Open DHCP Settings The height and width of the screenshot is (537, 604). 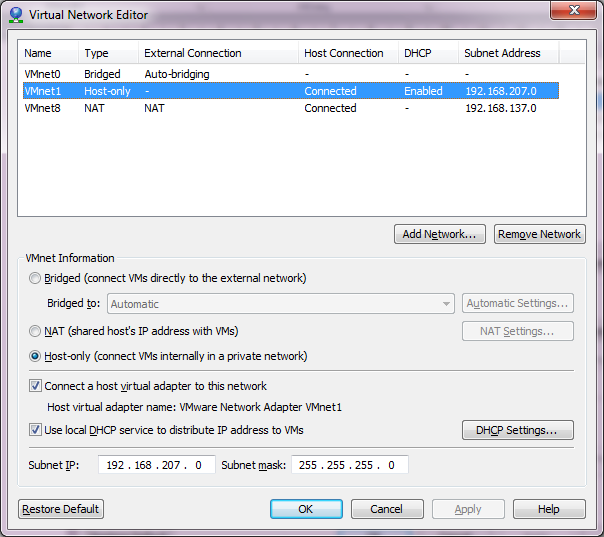click(x=517, y=430)
